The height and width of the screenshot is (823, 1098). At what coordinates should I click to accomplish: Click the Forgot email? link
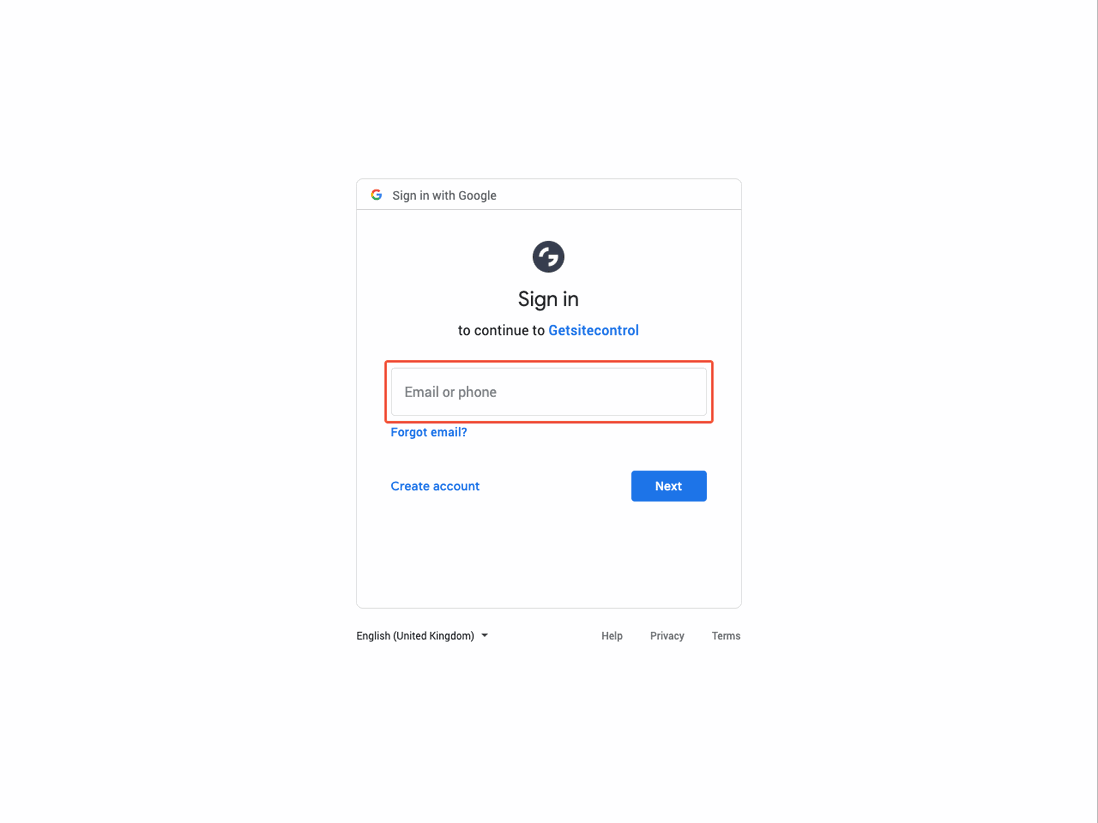(x=428, y=432)
